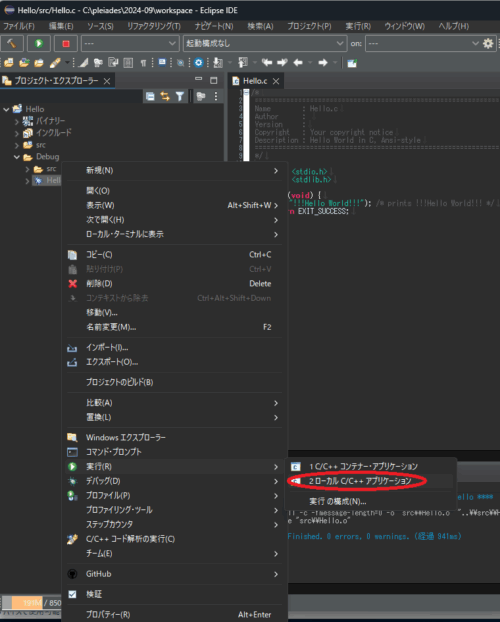The image size is (500, 622).
Task: Expand the 新規(N) submenu
Action: (175, 171)
